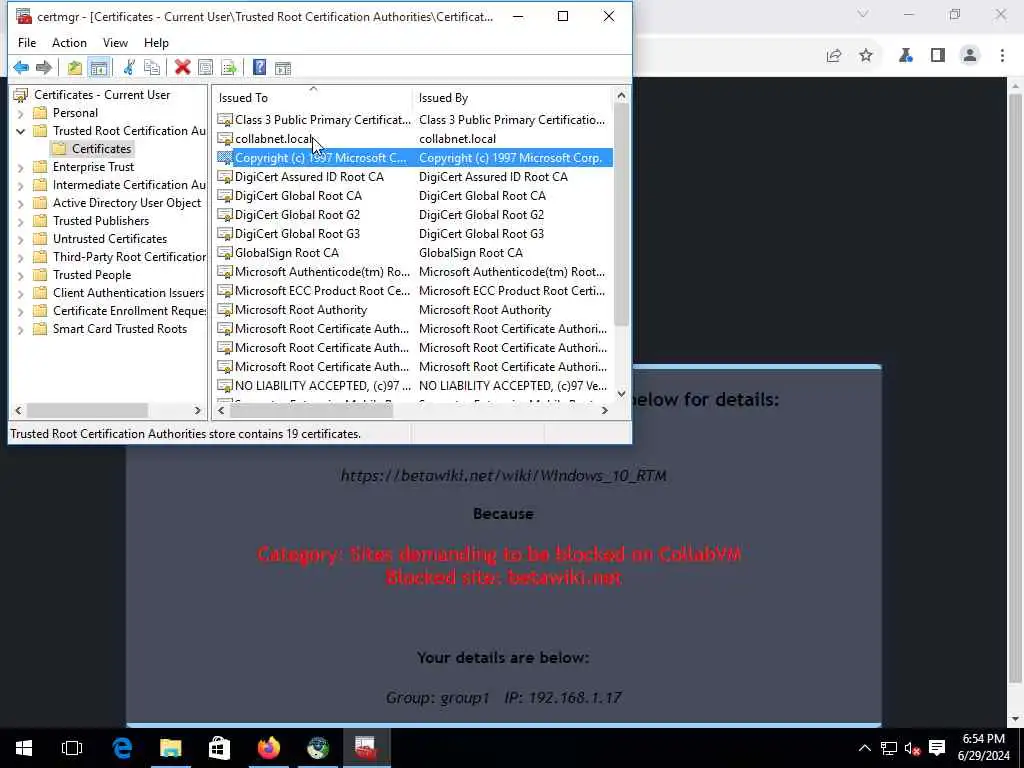This screenshot has height=768, width=1024.
Task: Expand Intermediate Certification Authorities node
Action: (20, 185)
